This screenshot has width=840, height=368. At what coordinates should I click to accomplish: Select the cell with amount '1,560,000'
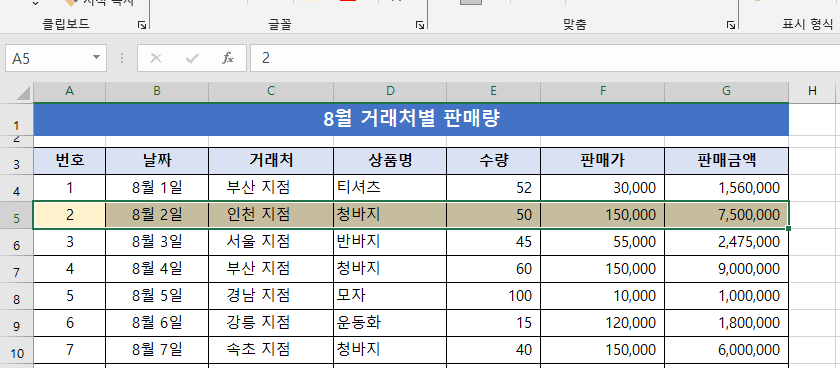coord(726,187)
